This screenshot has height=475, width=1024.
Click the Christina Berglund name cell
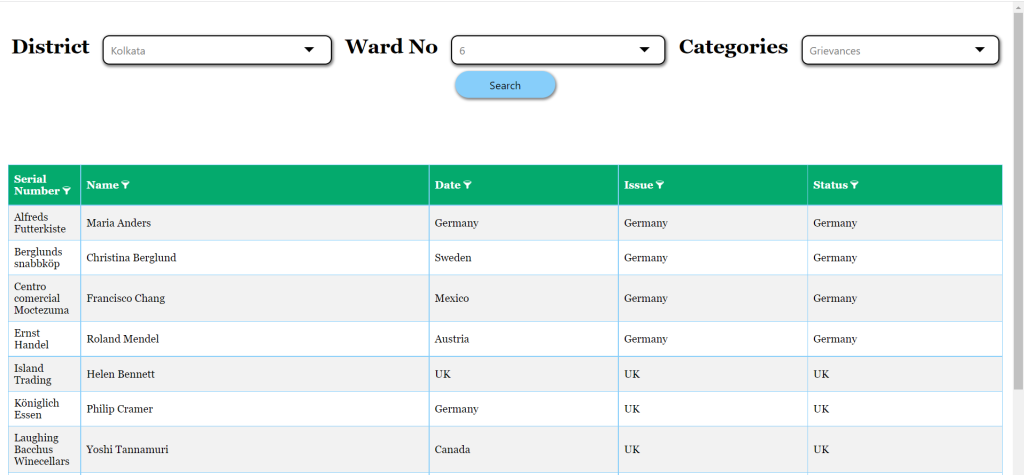[255, 257]
